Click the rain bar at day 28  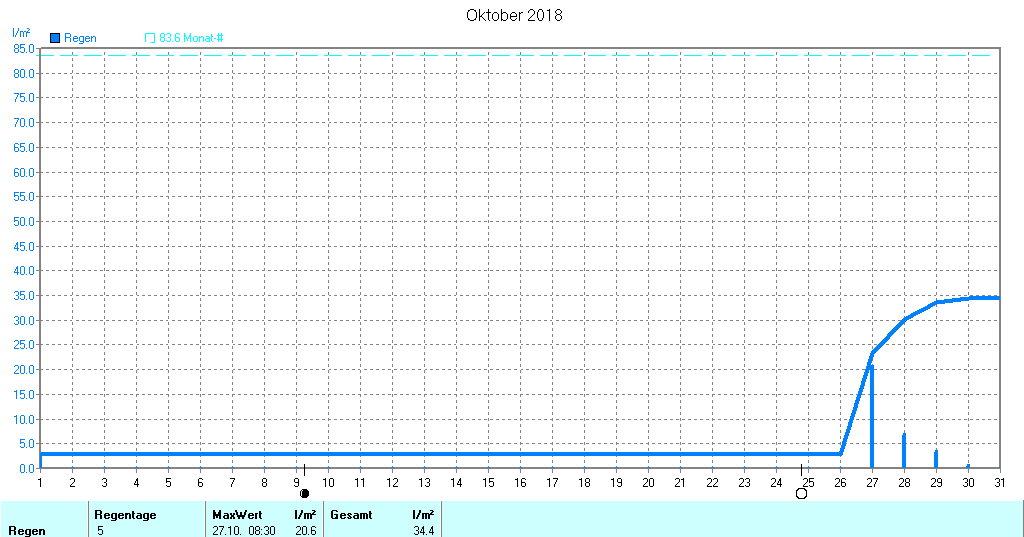tap(904, 451)
